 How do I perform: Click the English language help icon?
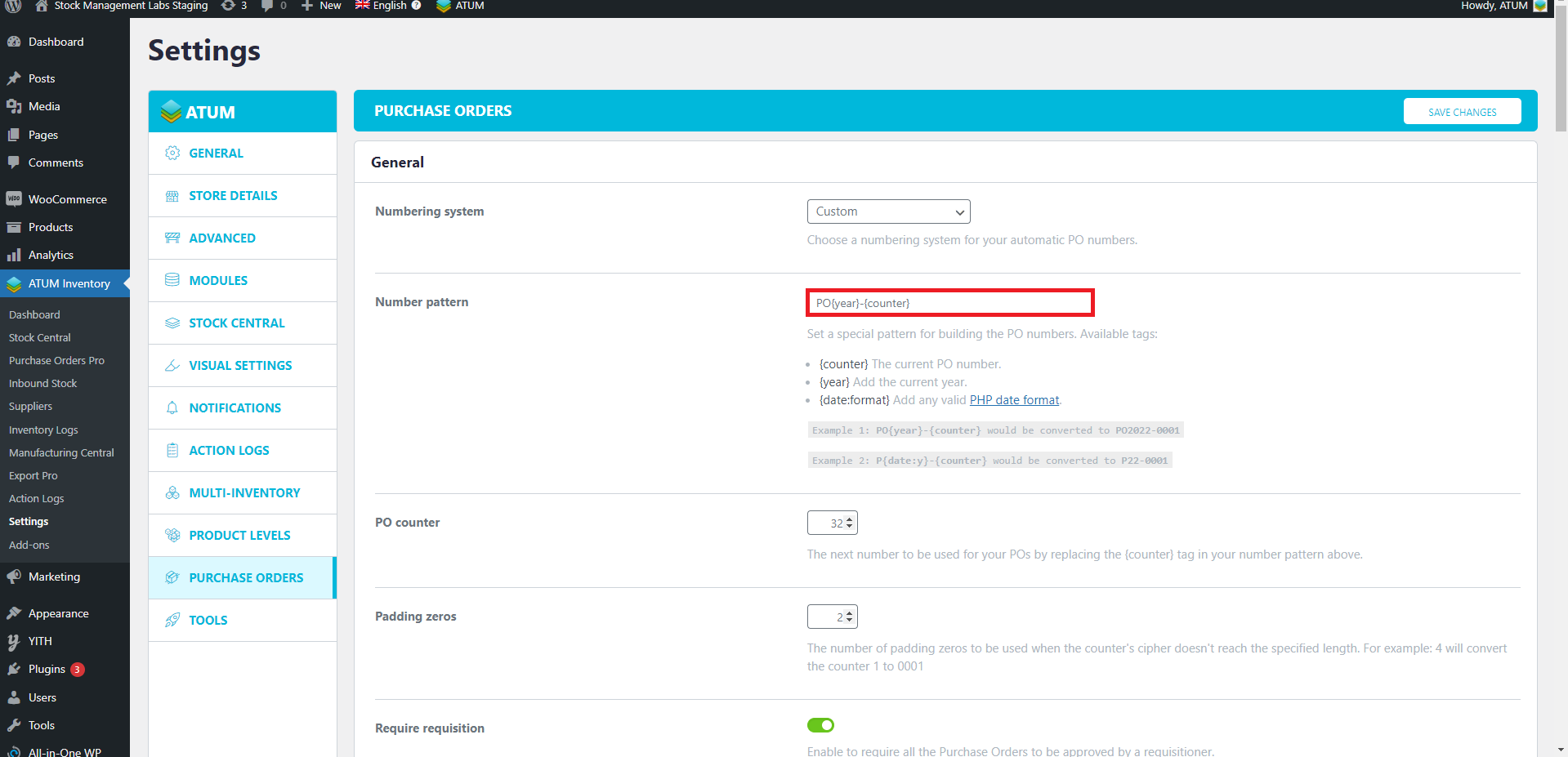[416, 6]
